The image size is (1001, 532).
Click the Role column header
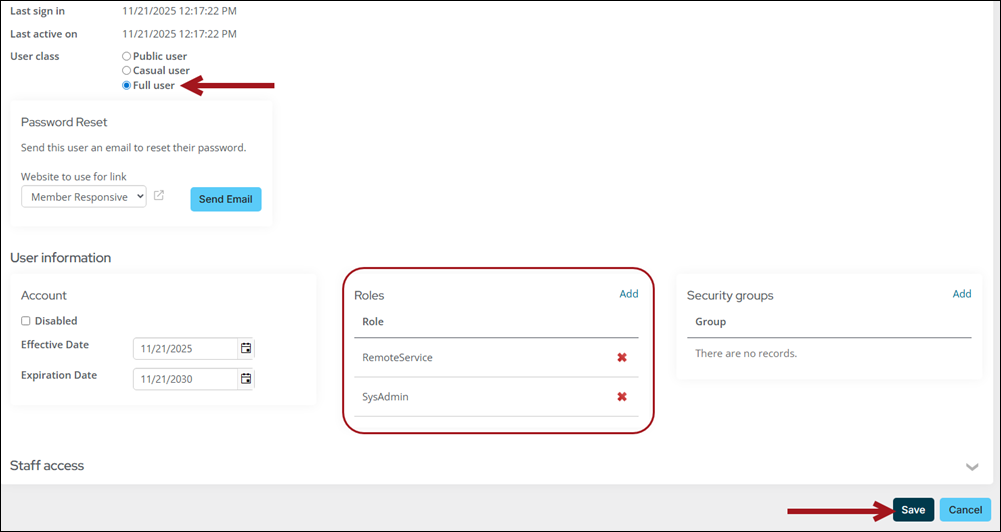tap(373, 322)
